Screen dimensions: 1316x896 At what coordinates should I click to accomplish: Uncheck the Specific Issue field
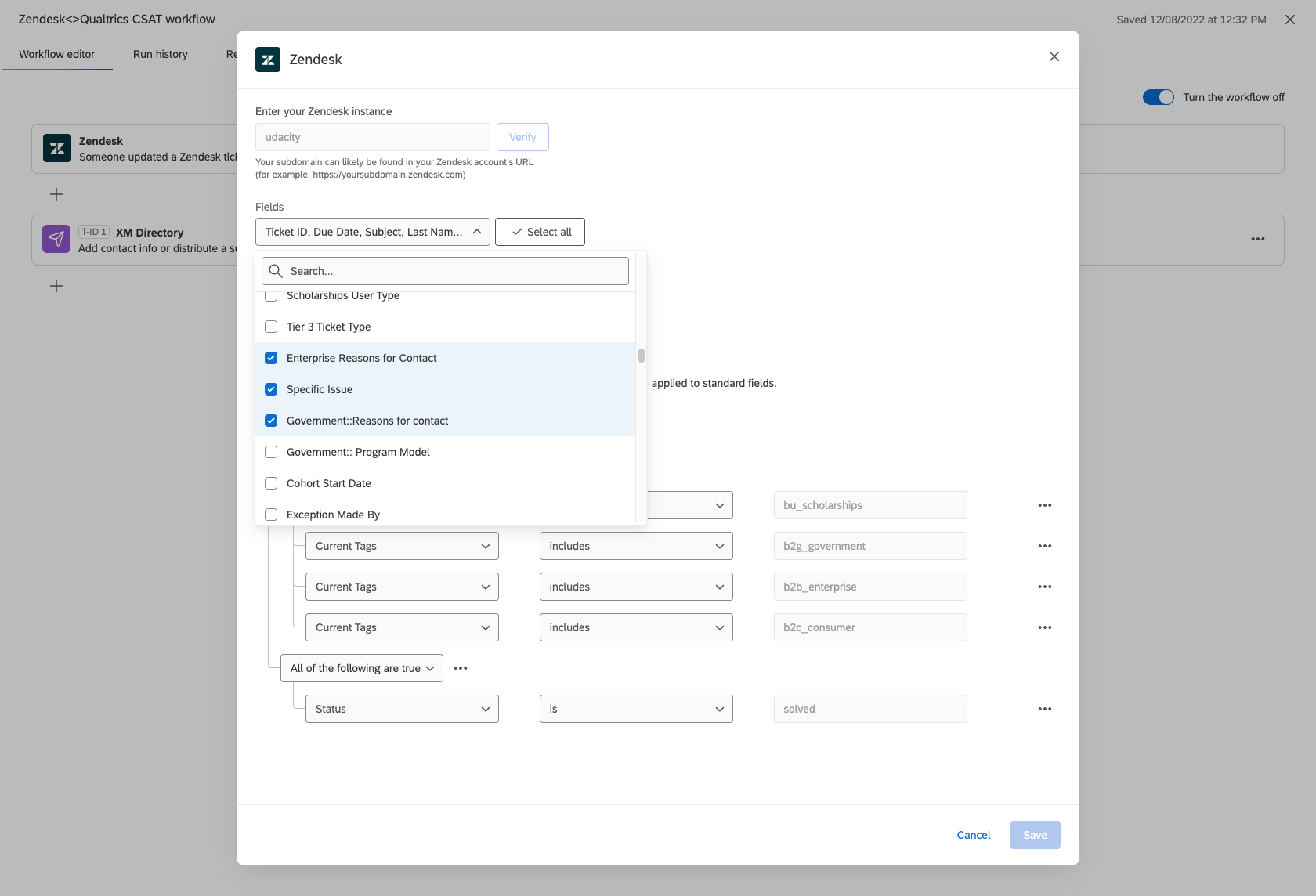271,389
